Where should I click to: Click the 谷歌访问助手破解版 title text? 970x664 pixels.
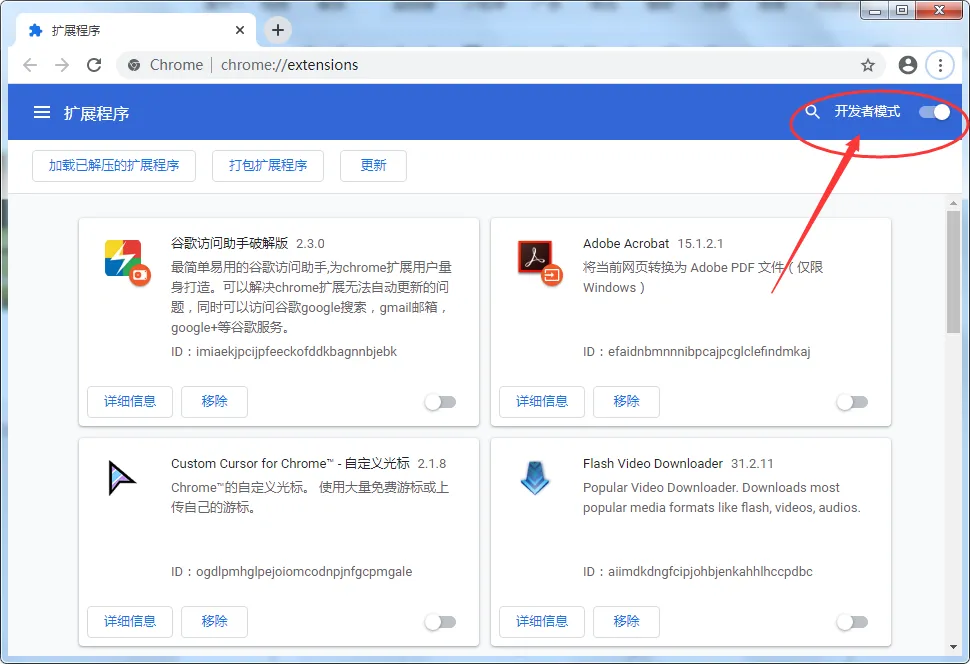(x=230, y=243)
